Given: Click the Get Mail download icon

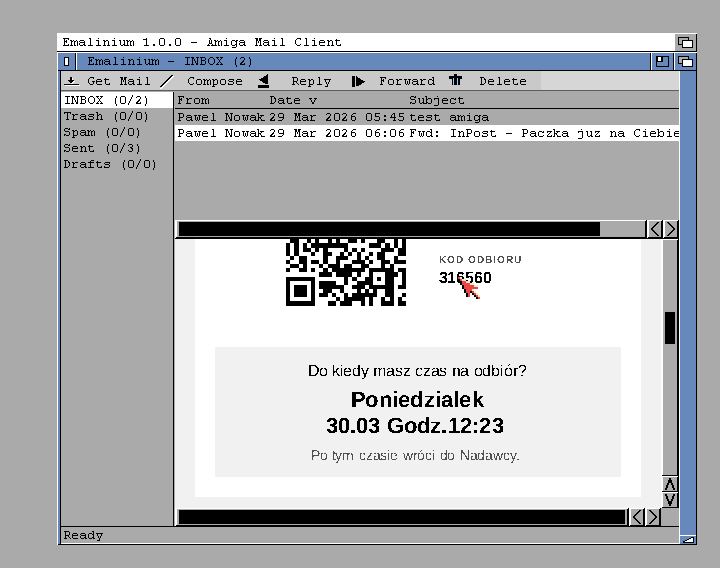Looking at the screenshot, I should 71,81.
